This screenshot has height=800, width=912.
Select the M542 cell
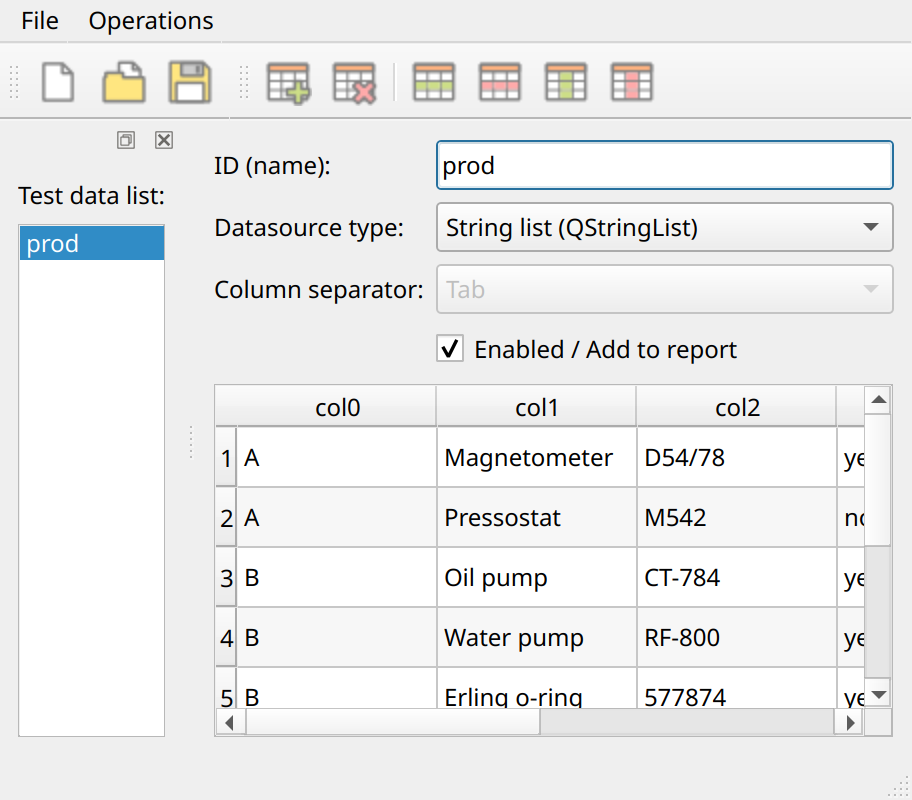[x=736, y=517]
